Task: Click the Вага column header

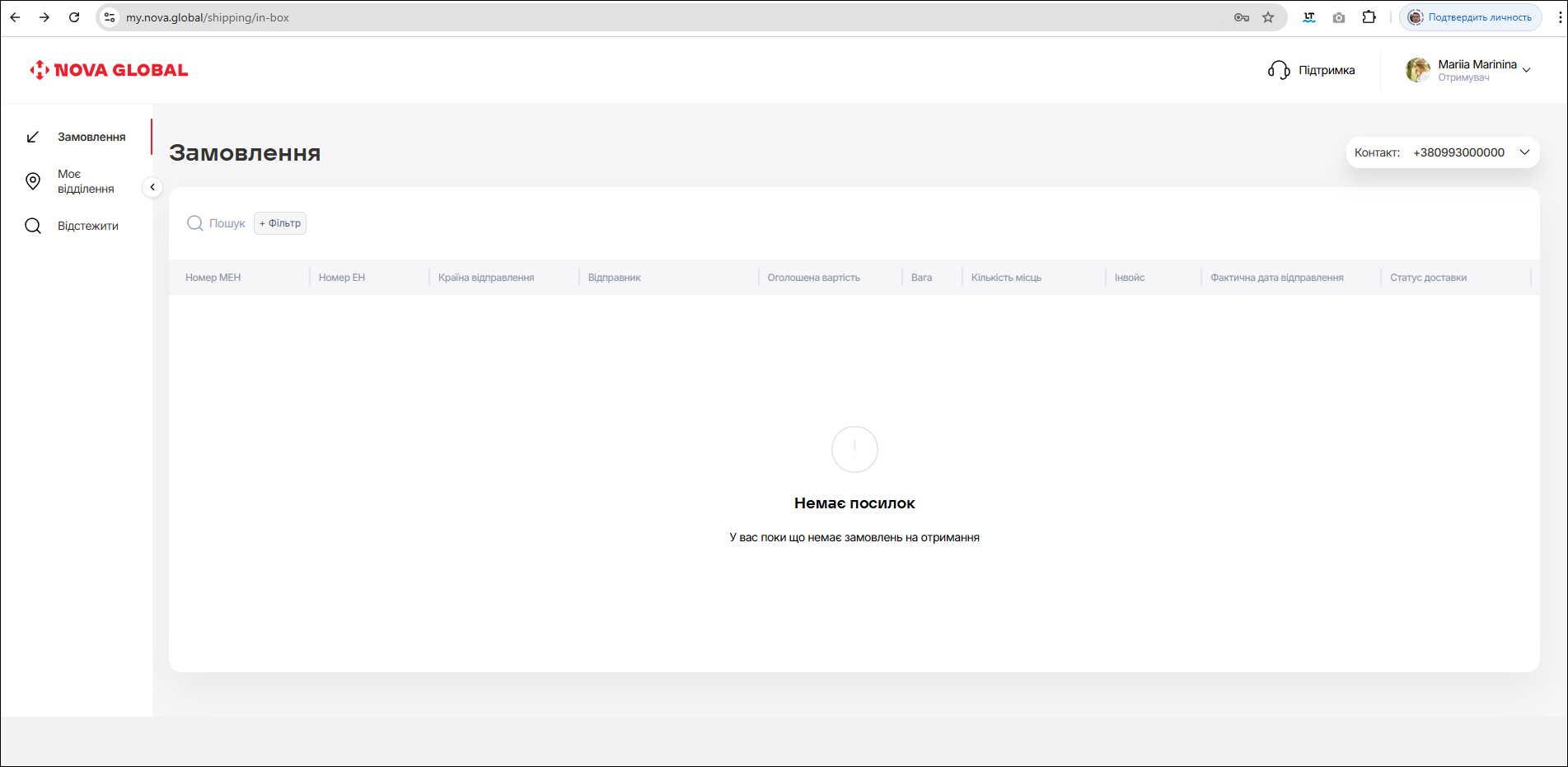Action: pos(922,278)
